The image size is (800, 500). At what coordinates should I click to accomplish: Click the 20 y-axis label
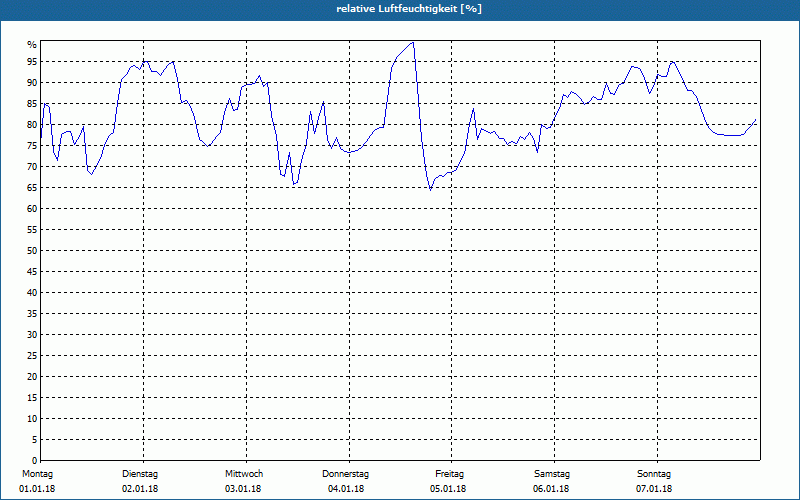coord(32,377)
